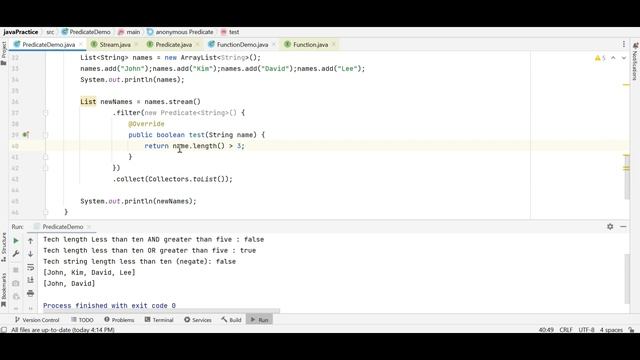
Task: Click the dump threads camera icon
Action: pos(16,283)
